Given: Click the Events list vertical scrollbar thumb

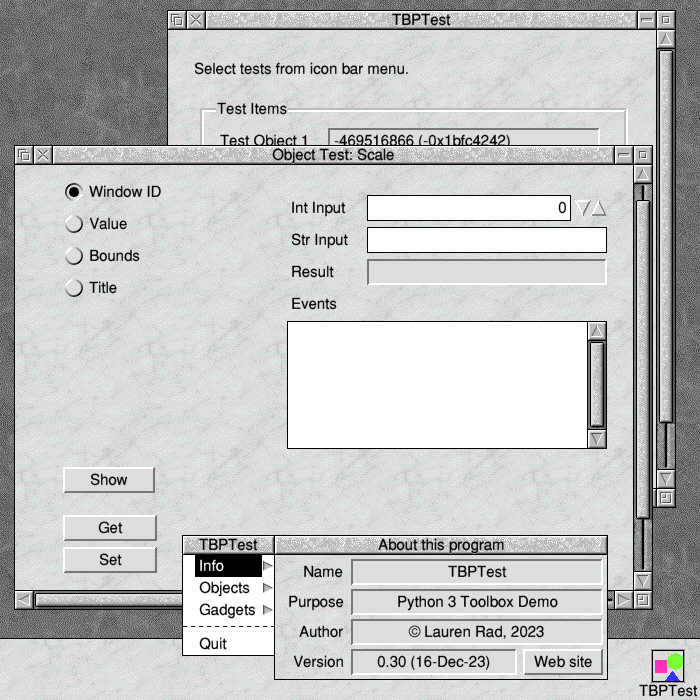Looking at the screenshot, I should (x=597, y=384).
